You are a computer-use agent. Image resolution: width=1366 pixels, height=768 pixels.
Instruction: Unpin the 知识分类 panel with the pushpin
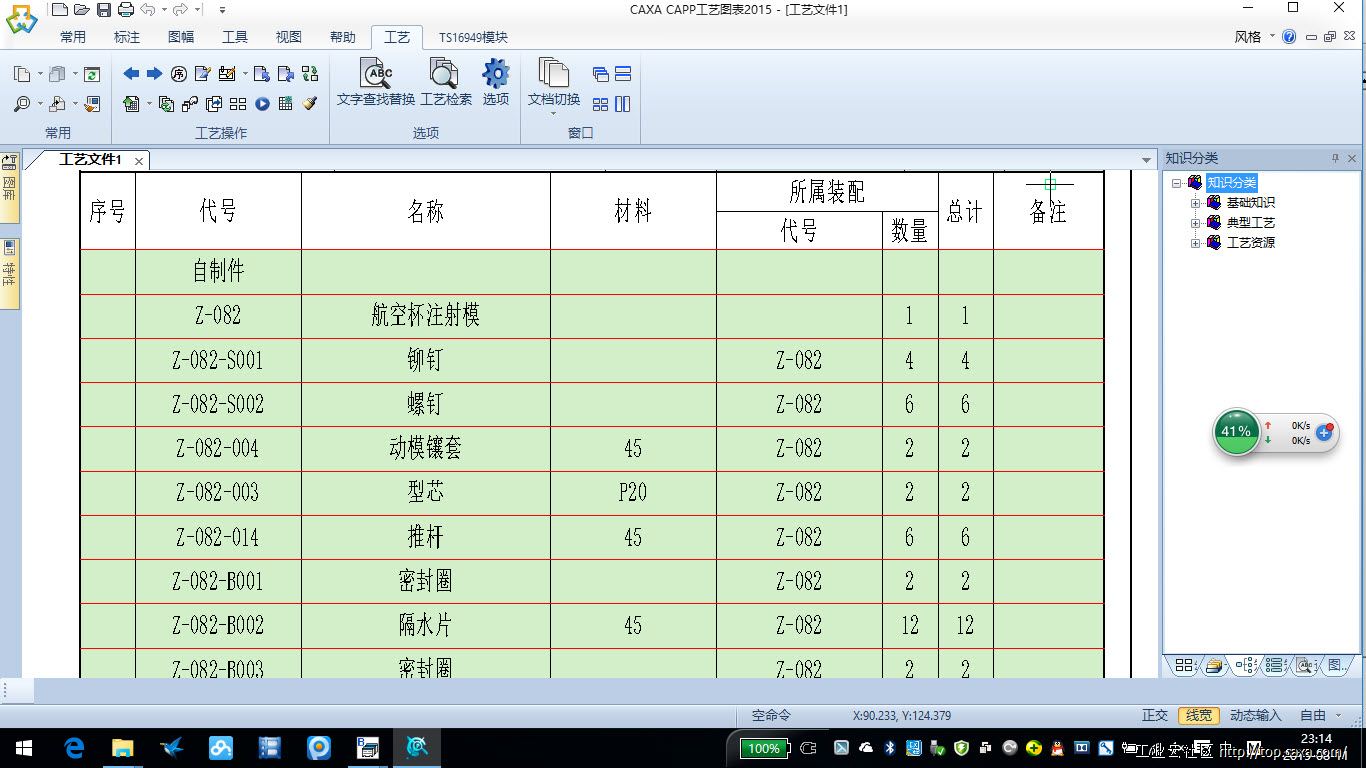point(1335,157)
